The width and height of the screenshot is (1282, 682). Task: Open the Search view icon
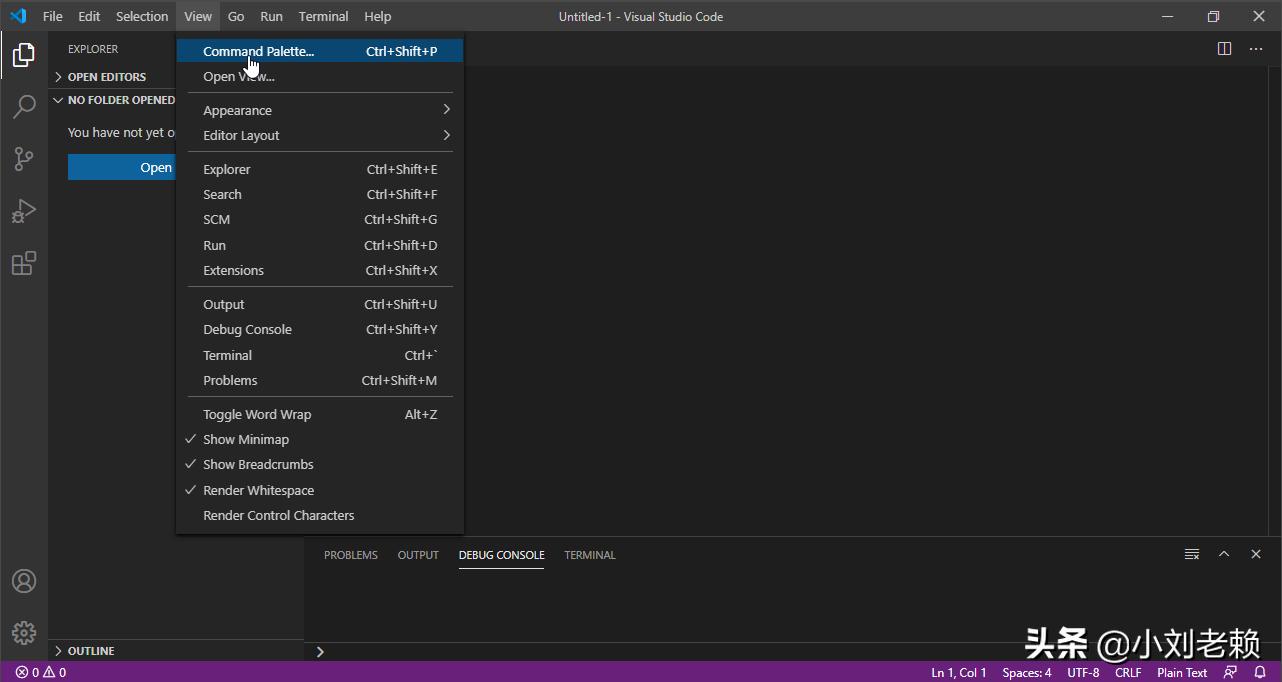coord(23,106)
